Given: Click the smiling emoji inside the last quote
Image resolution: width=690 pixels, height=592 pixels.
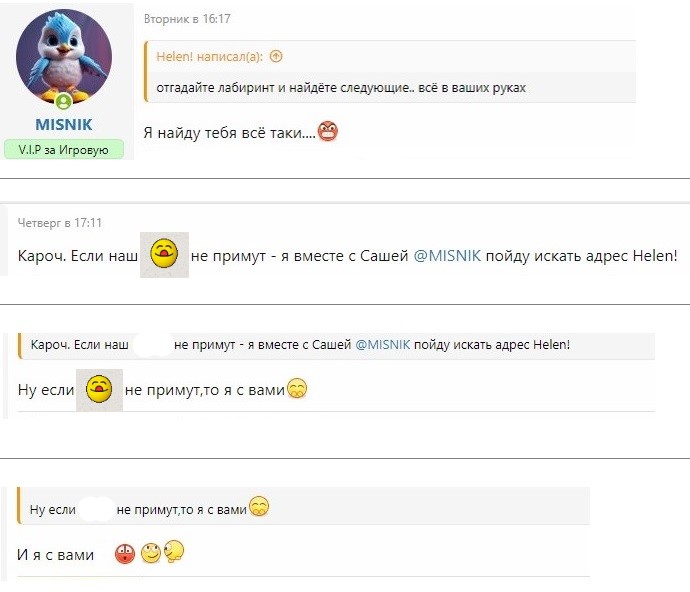Looking at the screenshot, I should coord(258,509).
